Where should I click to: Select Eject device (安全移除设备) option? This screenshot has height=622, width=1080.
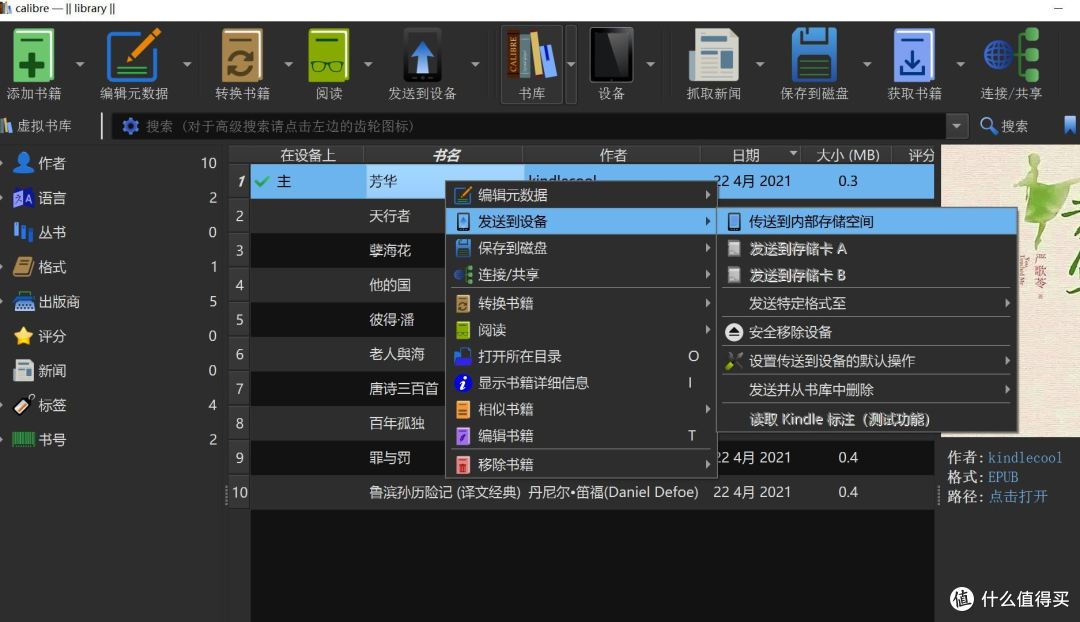[x=868, y=333]
